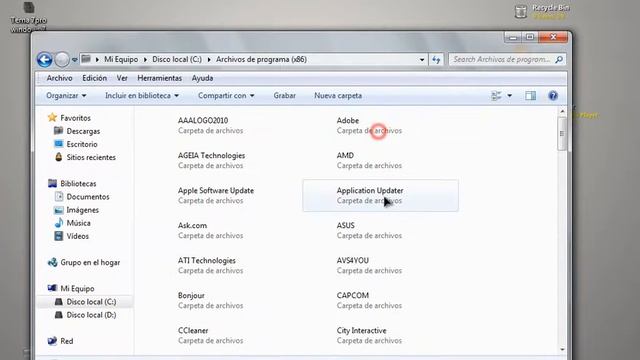The width and height of the screenshot is (640, 360).
Task: Go back with the blue Back arrow
Action: pos(44,60)
